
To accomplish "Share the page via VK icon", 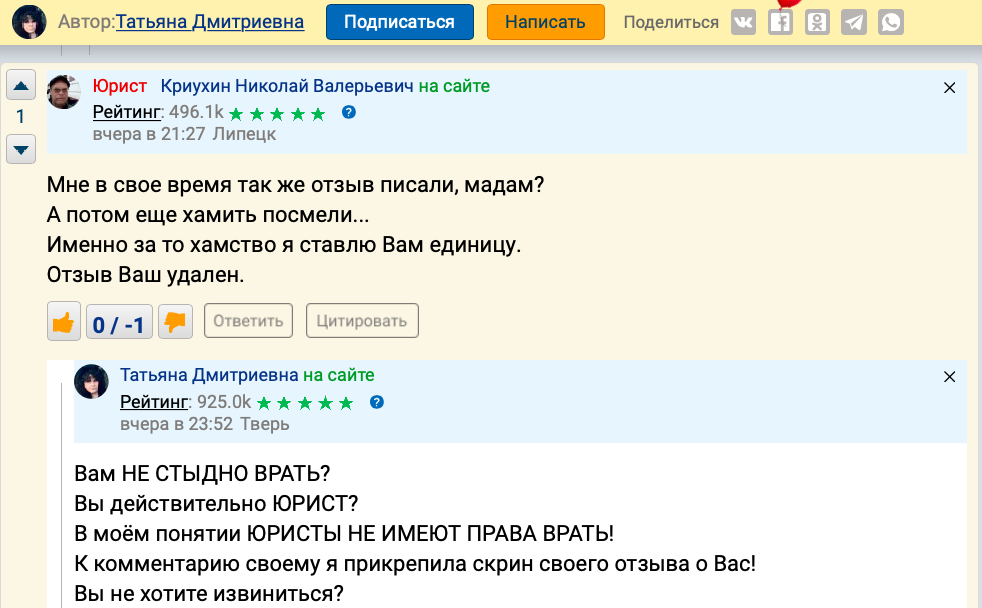I will (x=743, y=22).
